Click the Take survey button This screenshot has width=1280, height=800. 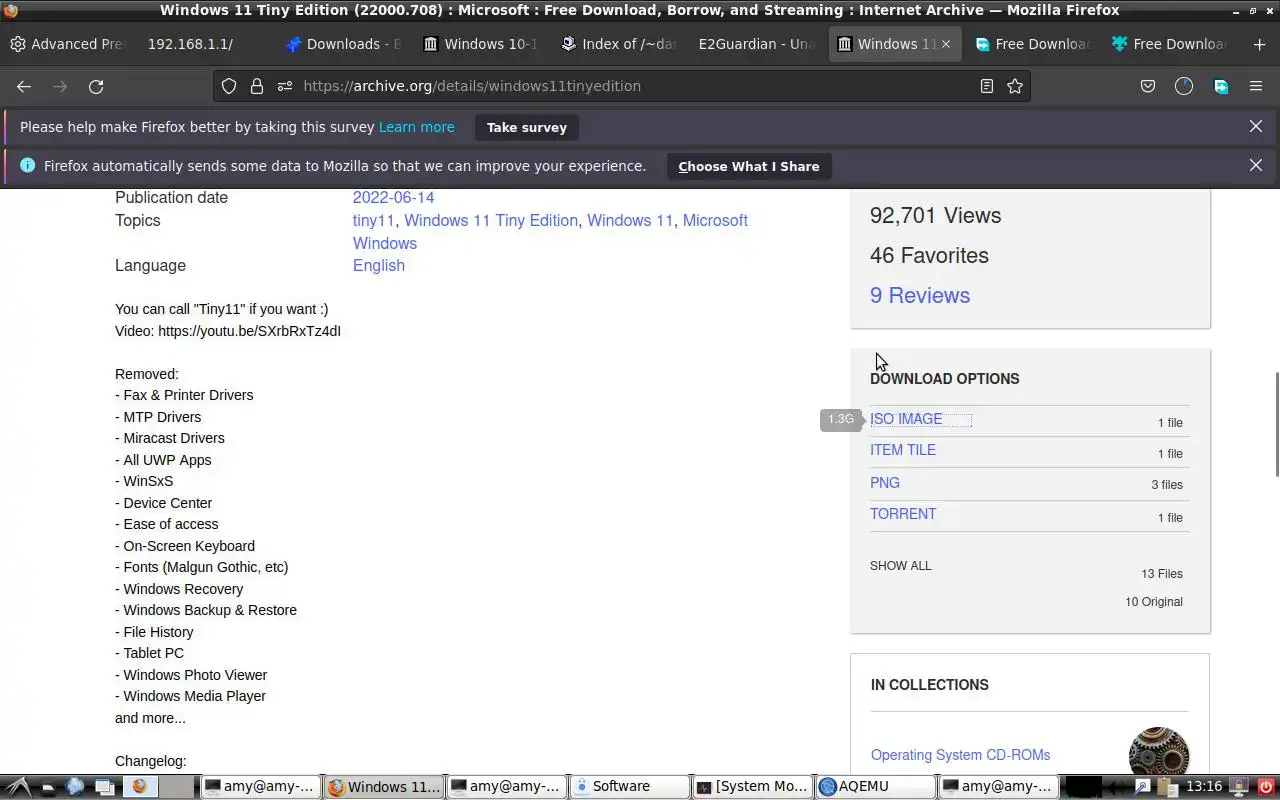(527, 127)
